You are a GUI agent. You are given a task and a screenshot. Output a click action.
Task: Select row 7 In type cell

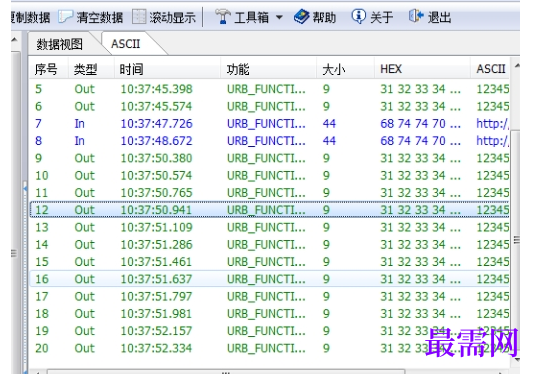coord(79,124)
